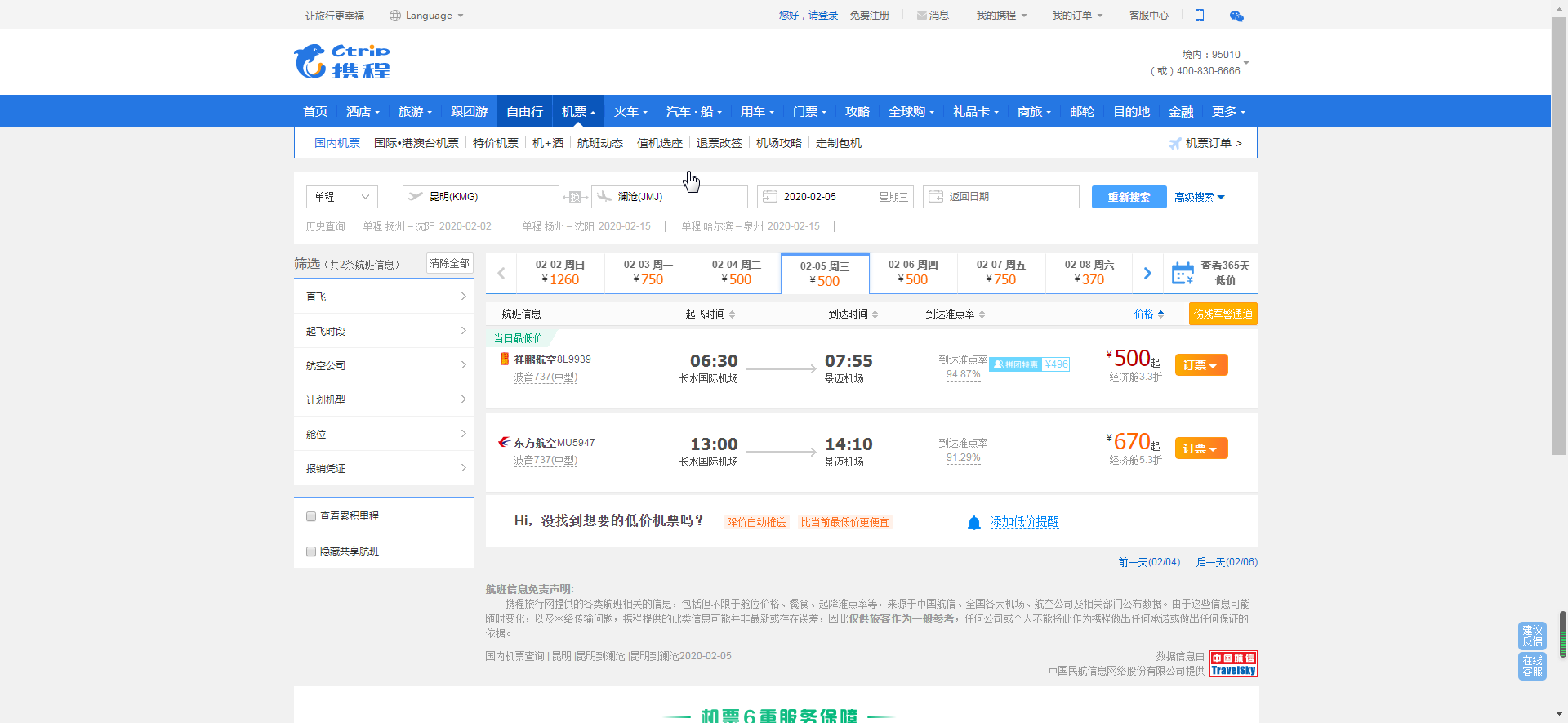Screen dimensions: 1568x723
Task: Click the bell low-price alert icon
Action: click(x=973, y=523)
